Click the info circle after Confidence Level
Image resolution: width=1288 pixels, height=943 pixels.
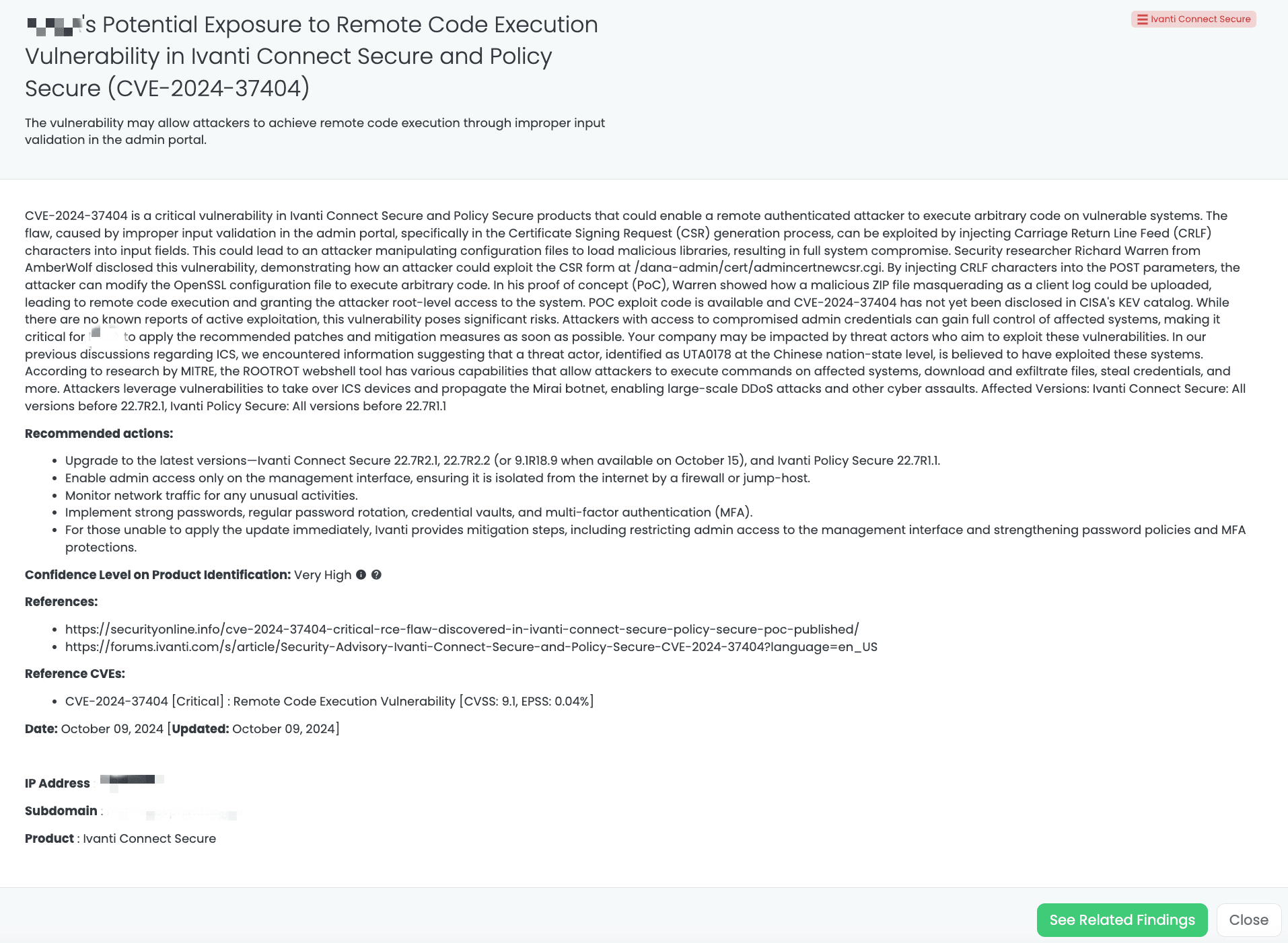pos(360,575)
